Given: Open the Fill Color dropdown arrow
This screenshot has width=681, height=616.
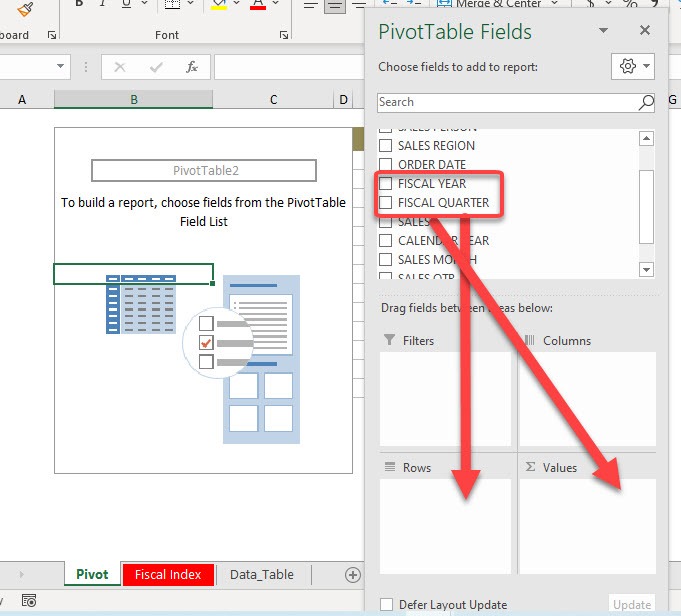Looking at the screenshot, I should coord(236,3).
